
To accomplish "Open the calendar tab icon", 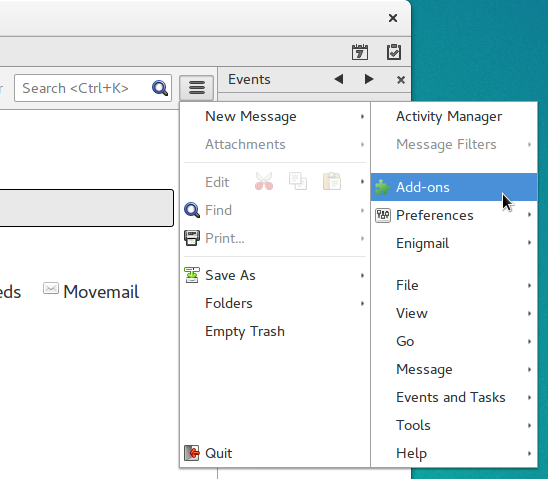I will tap(360, 52).
